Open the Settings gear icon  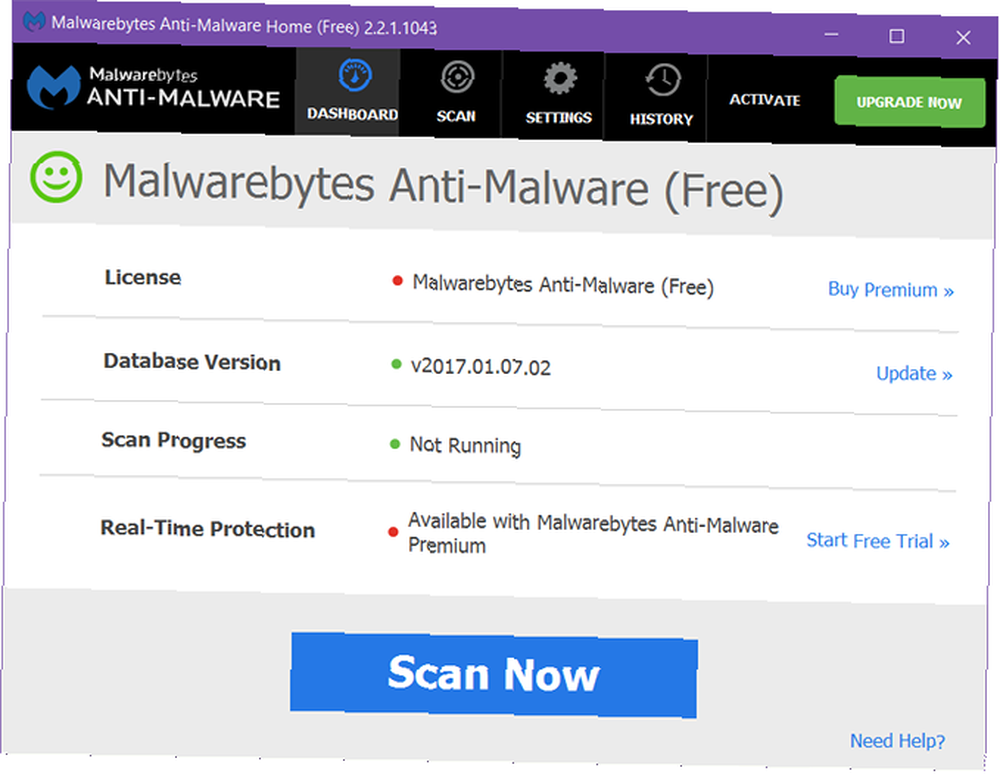[x=560, y=79]
